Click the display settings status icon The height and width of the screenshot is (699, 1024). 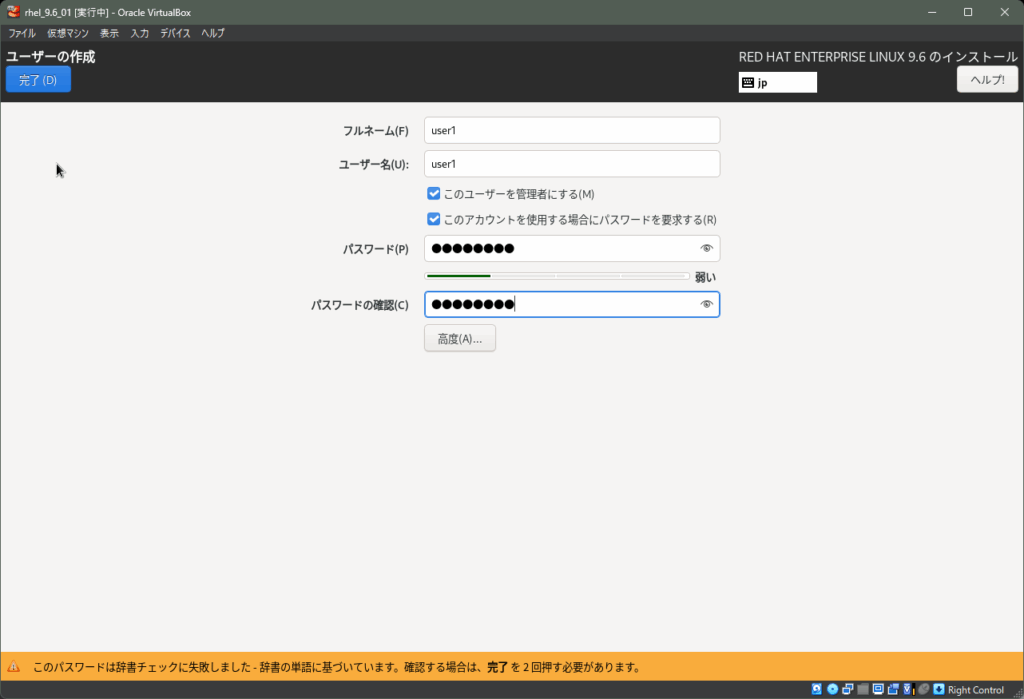click(x=878, y=689)
